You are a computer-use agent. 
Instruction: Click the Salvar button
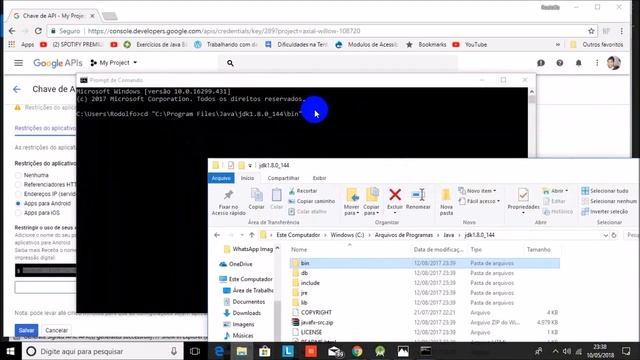click(x=26, y=330)
